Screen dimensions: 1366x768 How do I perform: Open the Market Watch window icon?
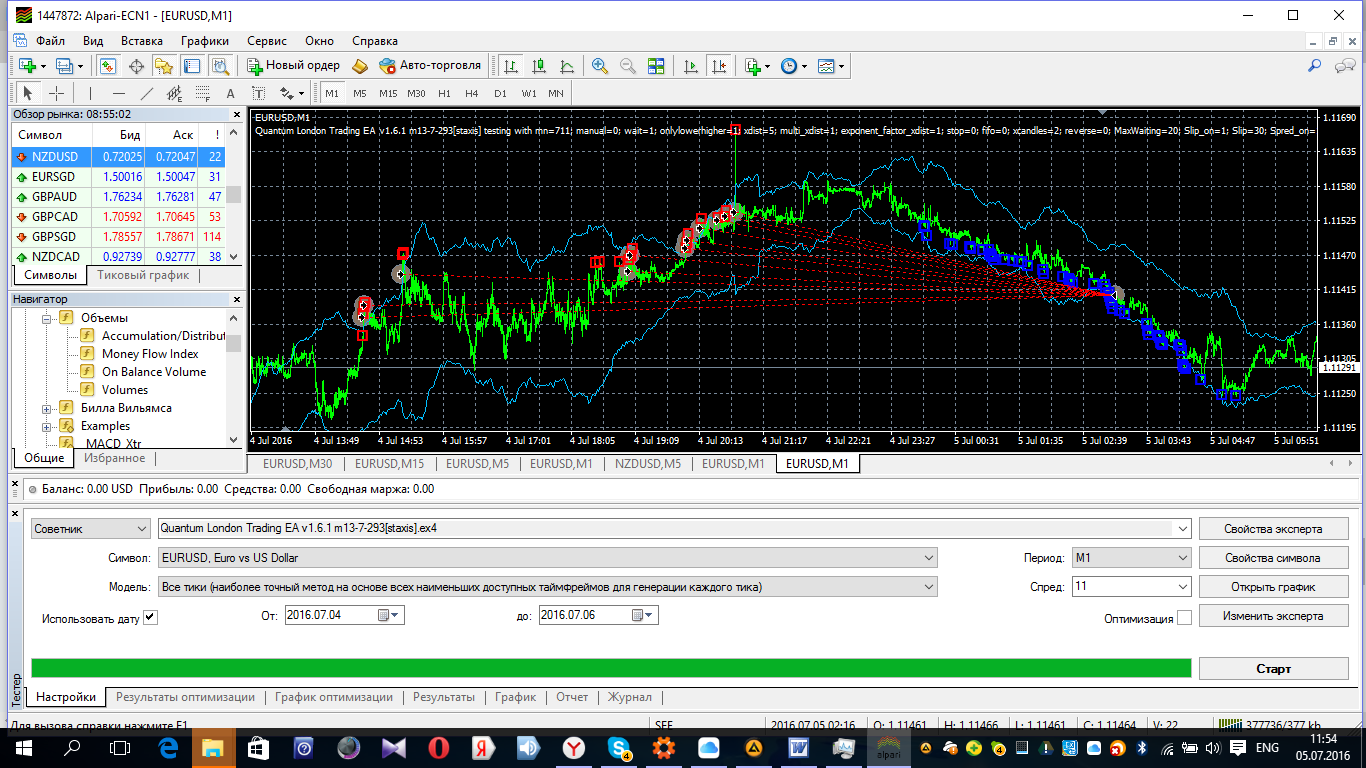coord(108,66)
